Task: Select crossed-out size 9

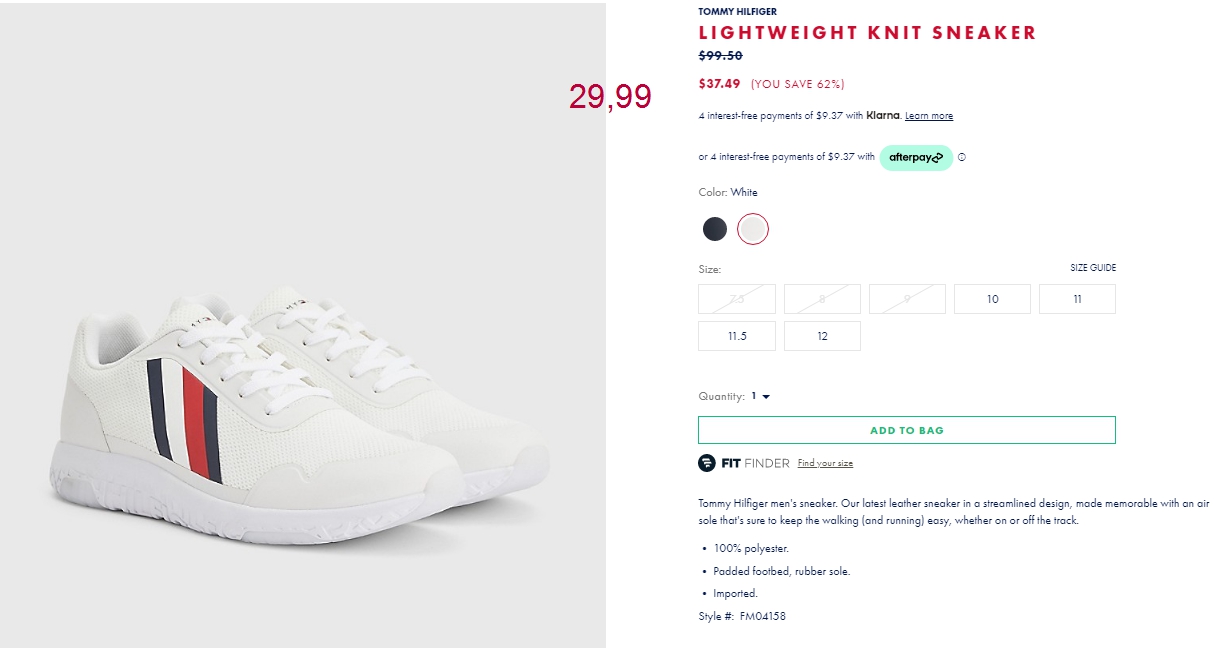Action: click(x=907, y=299)
